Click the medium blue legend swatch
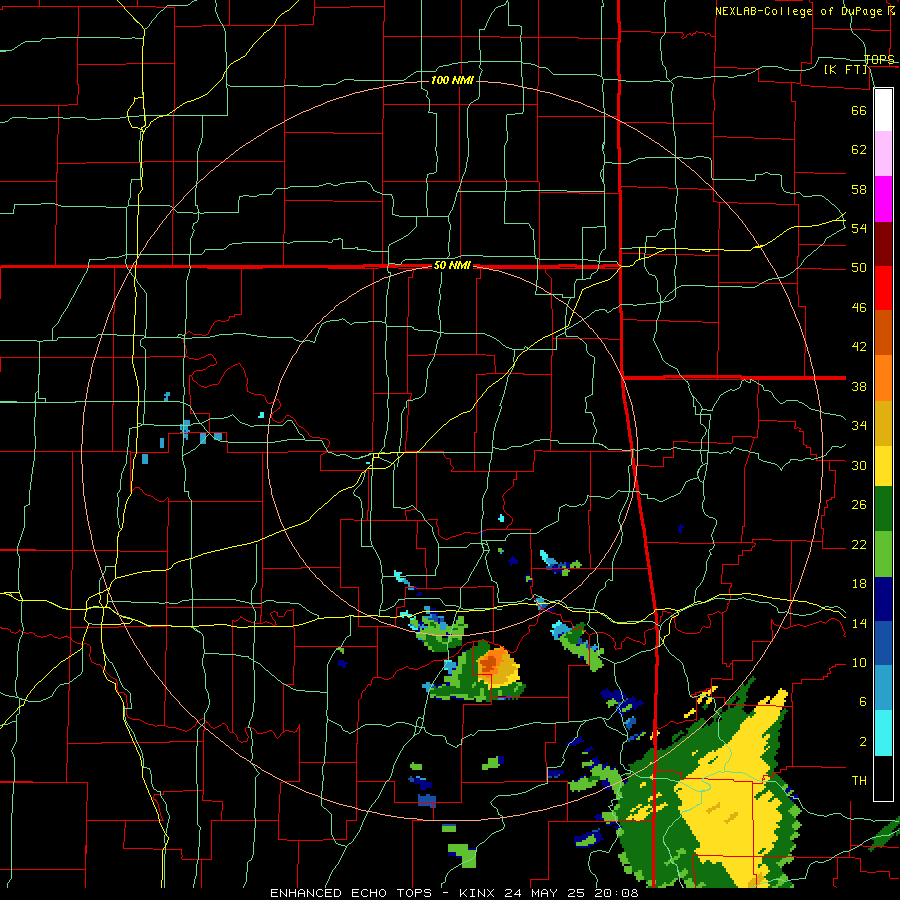The width and height of the screenshot is (900, 900). tap(883, 643)
